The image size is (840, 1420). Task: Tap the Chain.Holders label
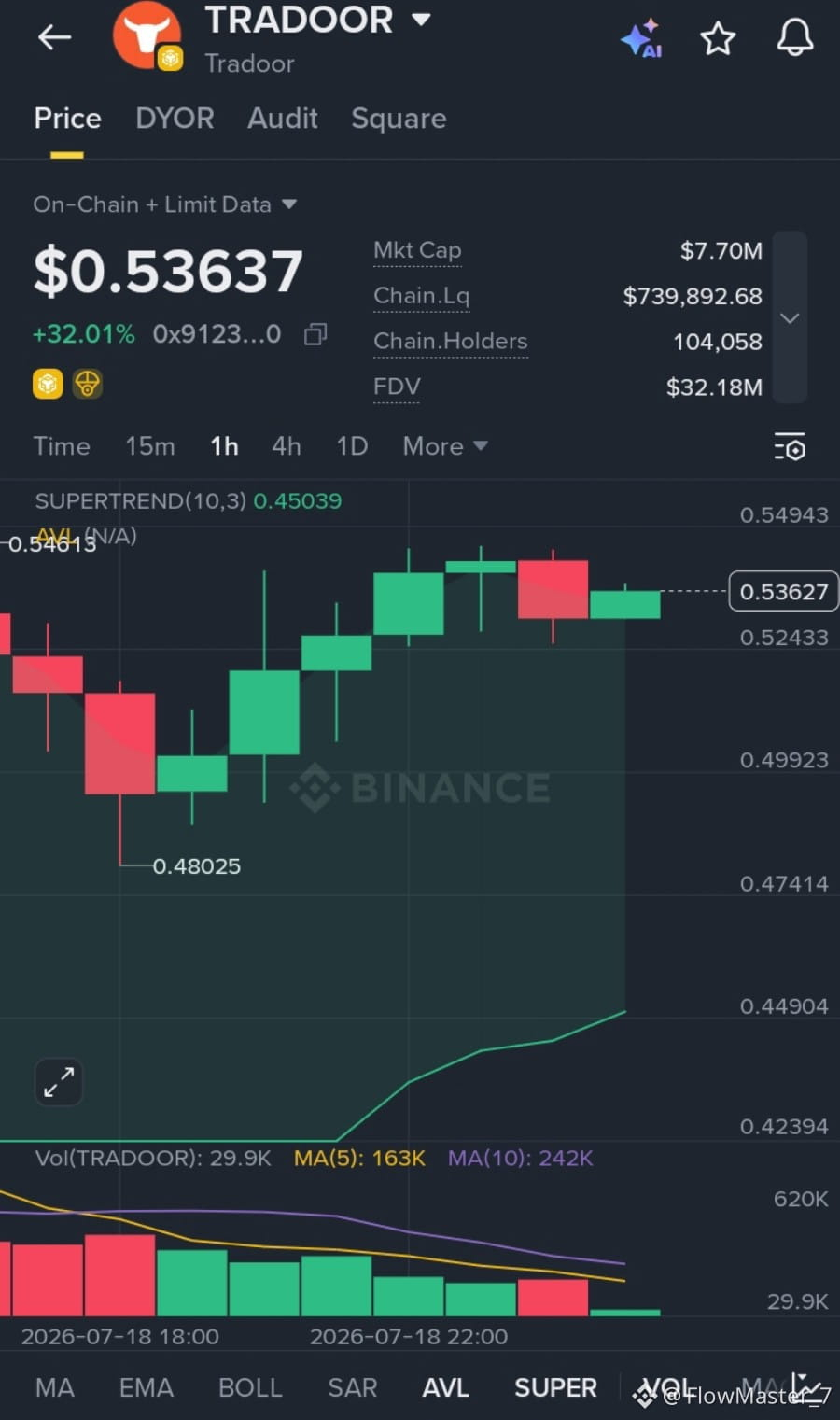point(451,342)
